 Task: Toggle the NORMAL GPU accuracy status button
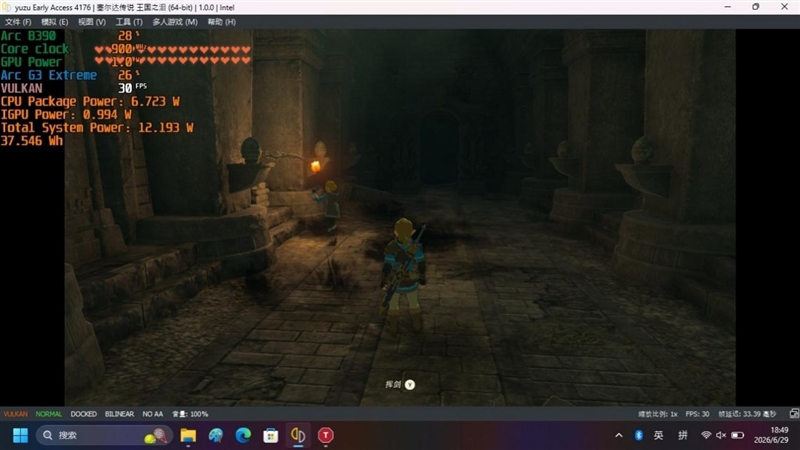point(48,414)
